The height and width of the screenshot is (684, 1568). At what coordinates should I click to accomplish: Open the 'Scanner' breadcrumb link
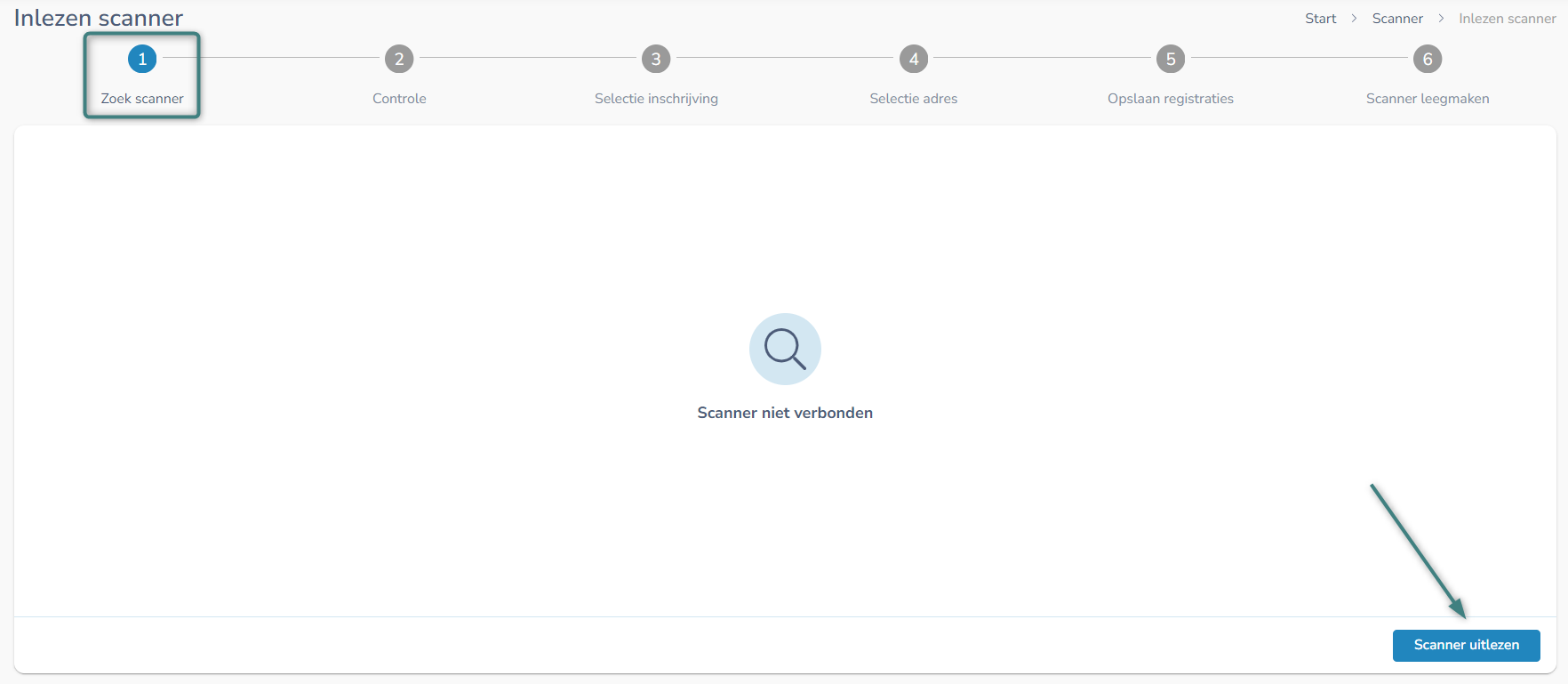click(1397, 19)
